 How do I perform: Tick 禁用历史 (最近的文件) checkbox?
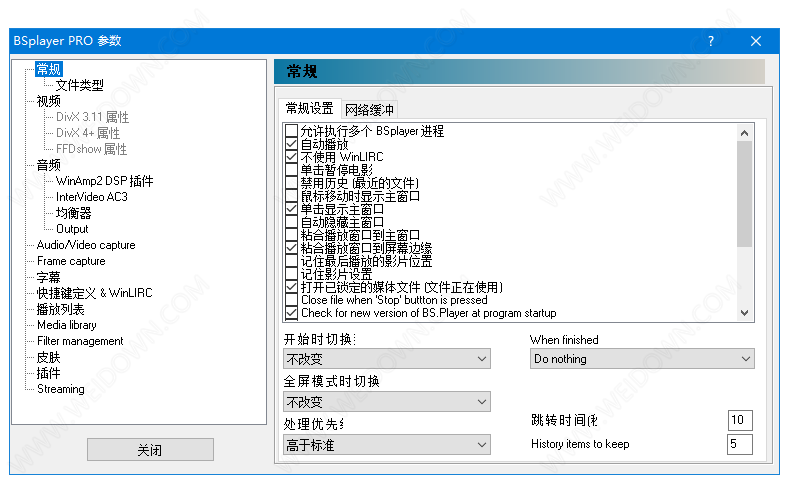(x=291, y=183)
